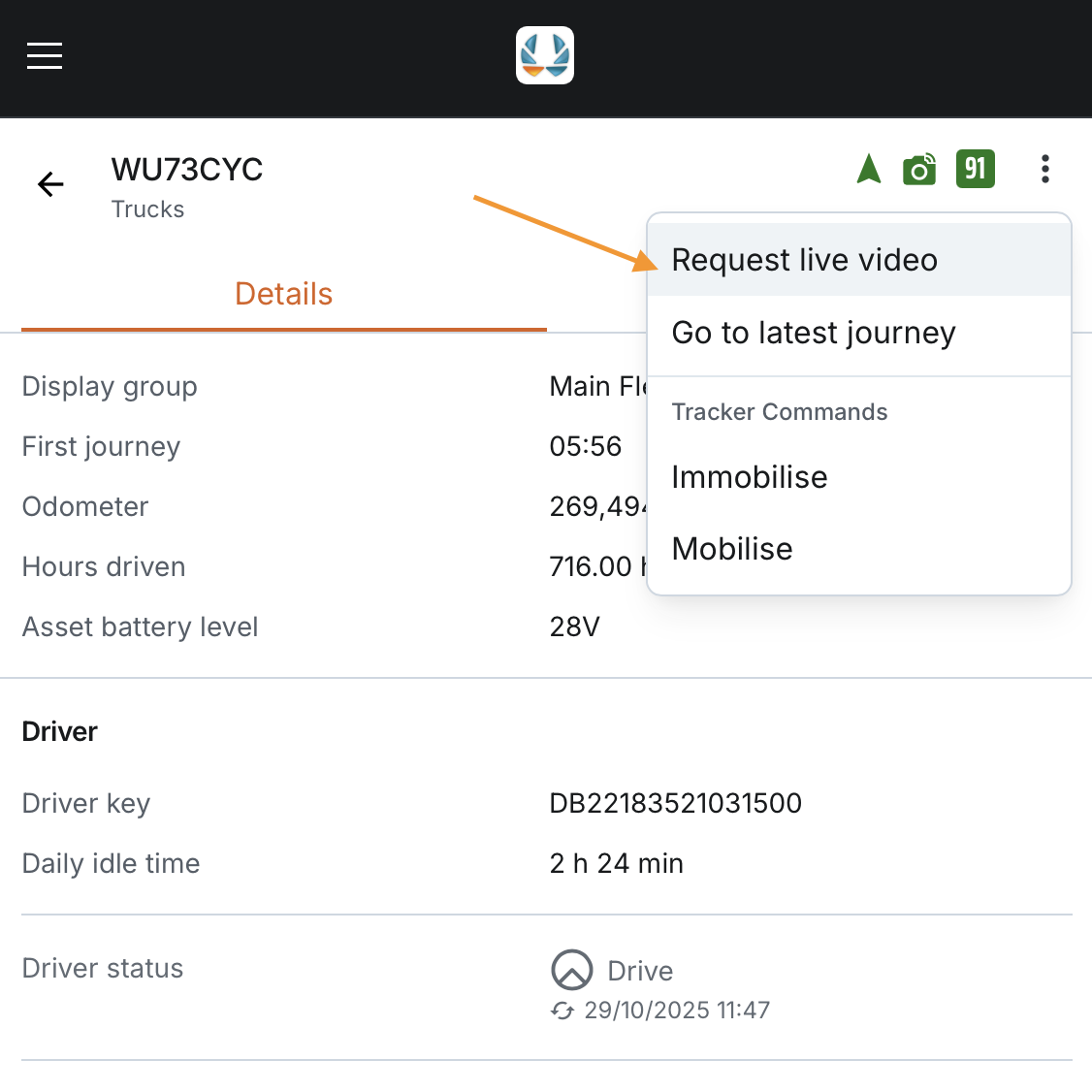Click the sync icon beside 29/10/2025 timestamp
The height and width of the screenshot is (1092, 1092).
[x=562, y=1011]
